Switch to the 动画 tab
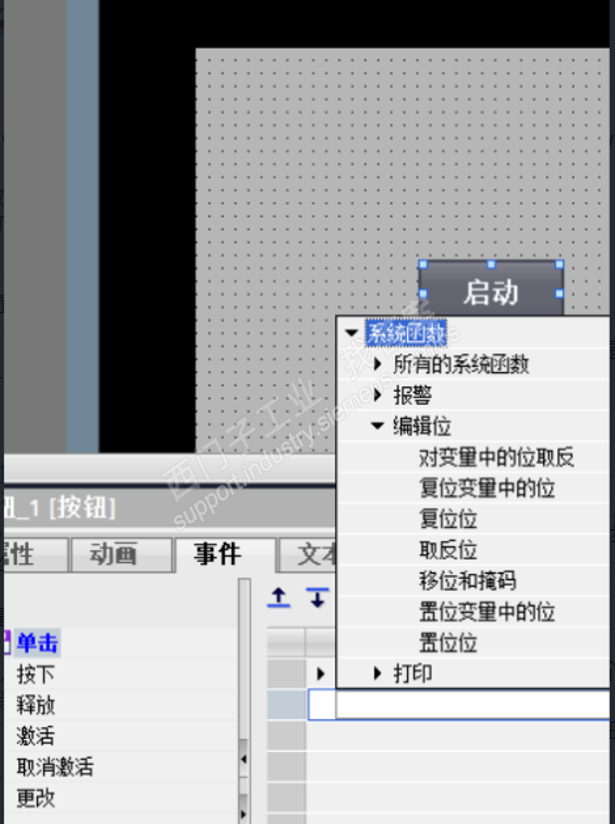615x824 pixels. coord(121,555)
